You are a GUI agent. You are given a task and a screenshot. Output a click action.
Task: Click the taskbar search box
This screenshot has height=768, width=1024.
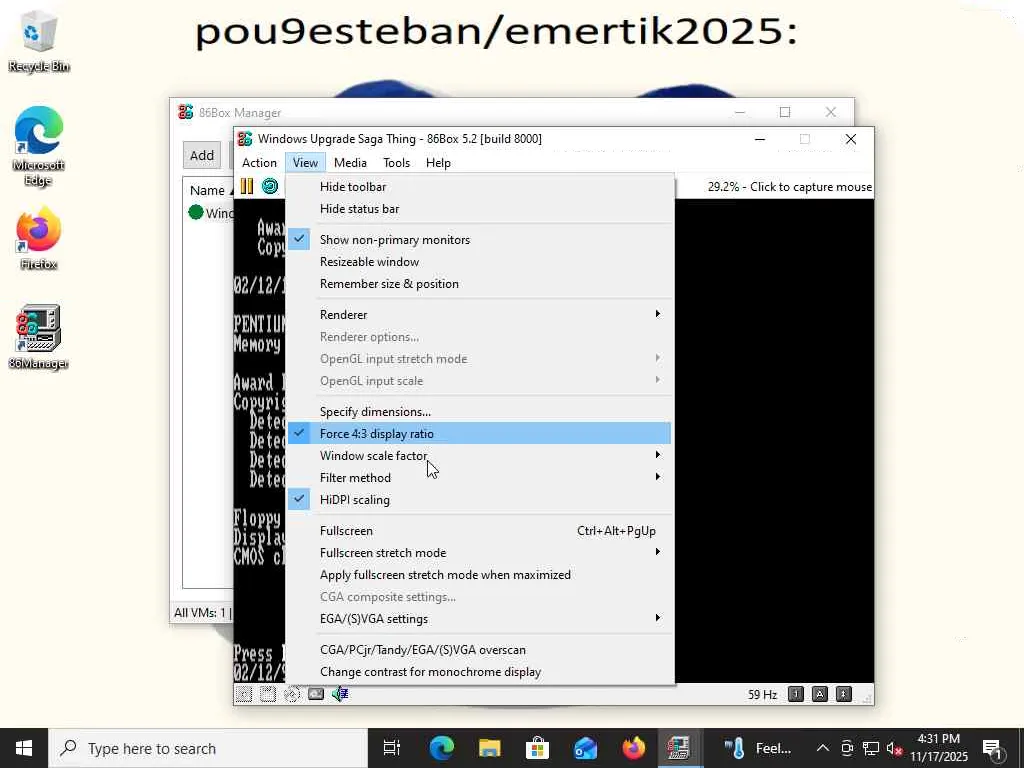tap(208, 748)
